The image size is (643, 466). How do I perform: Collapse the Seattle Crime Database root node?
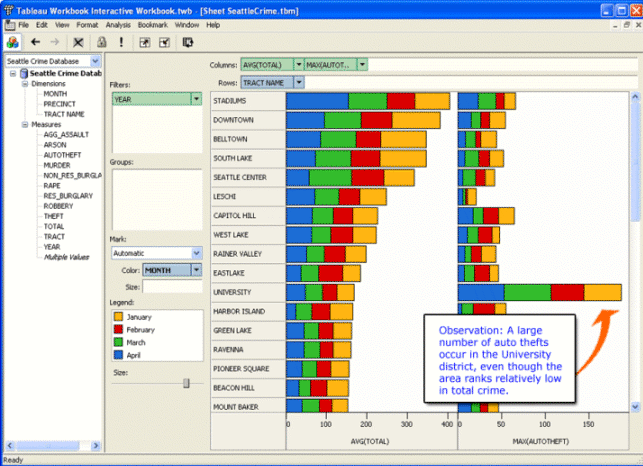[13, 73]
